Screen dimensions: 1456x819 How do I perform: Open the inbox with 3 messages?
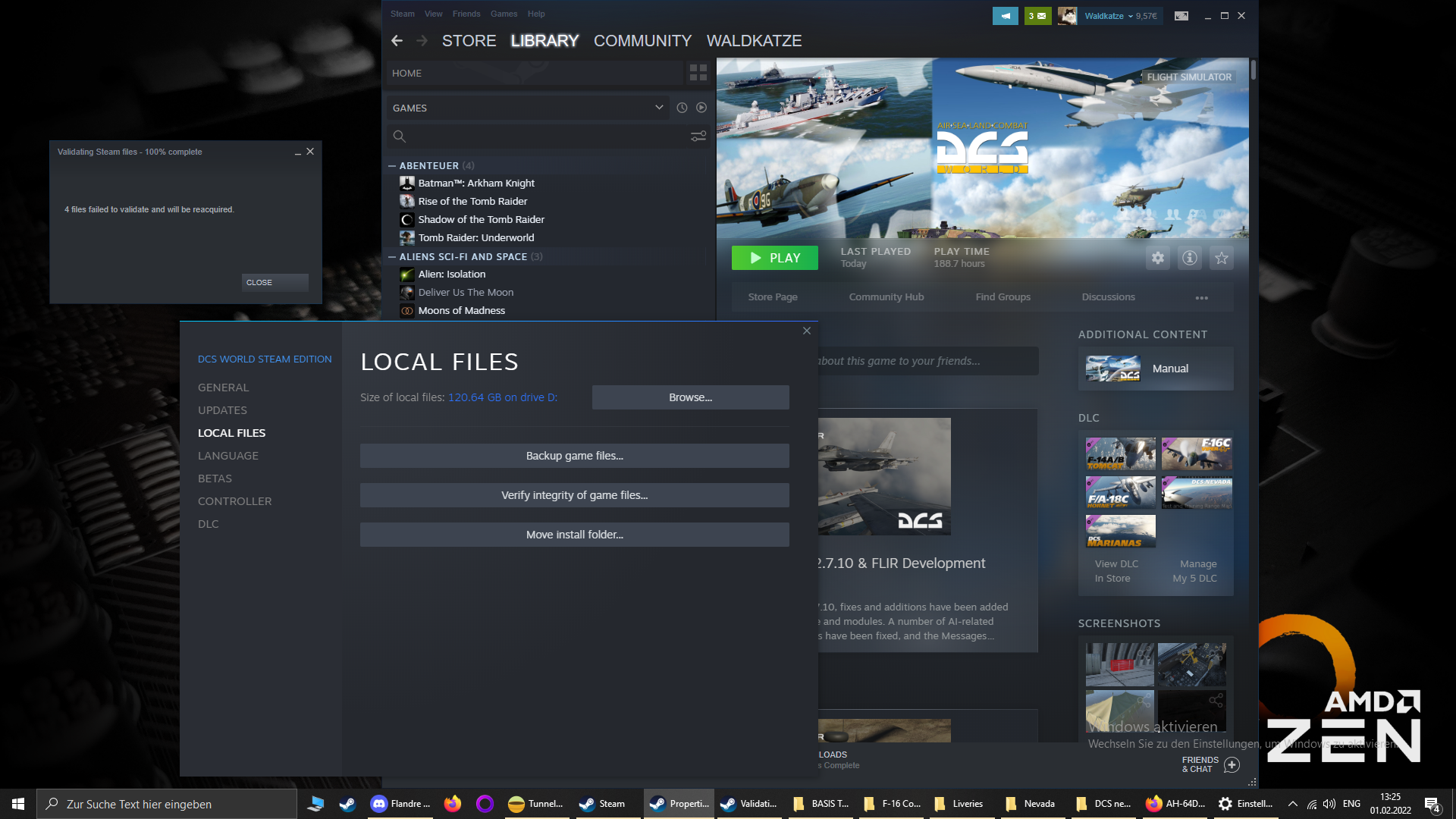click(1037, 15)
